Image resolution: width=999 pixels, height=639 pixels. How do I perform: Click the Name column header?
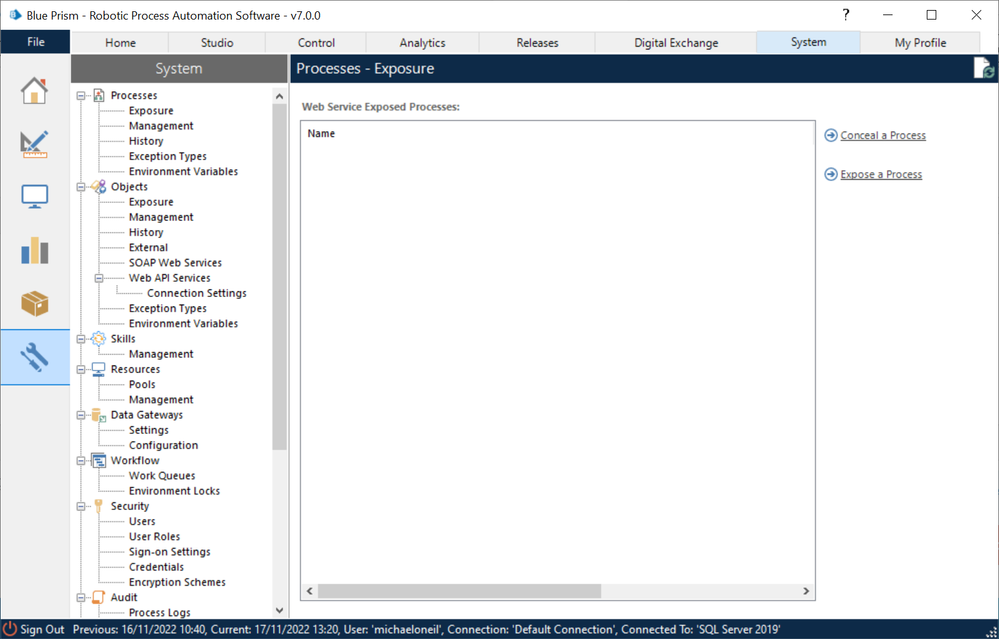[321, 134]
